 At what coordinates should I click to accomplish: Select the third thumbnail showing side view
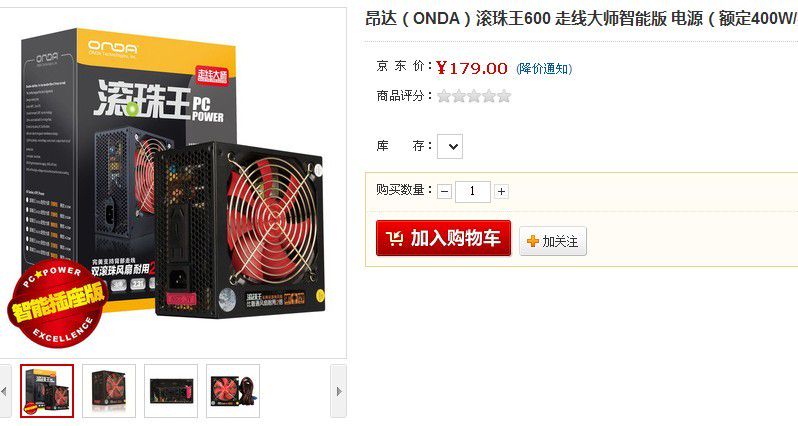(171, 391)
